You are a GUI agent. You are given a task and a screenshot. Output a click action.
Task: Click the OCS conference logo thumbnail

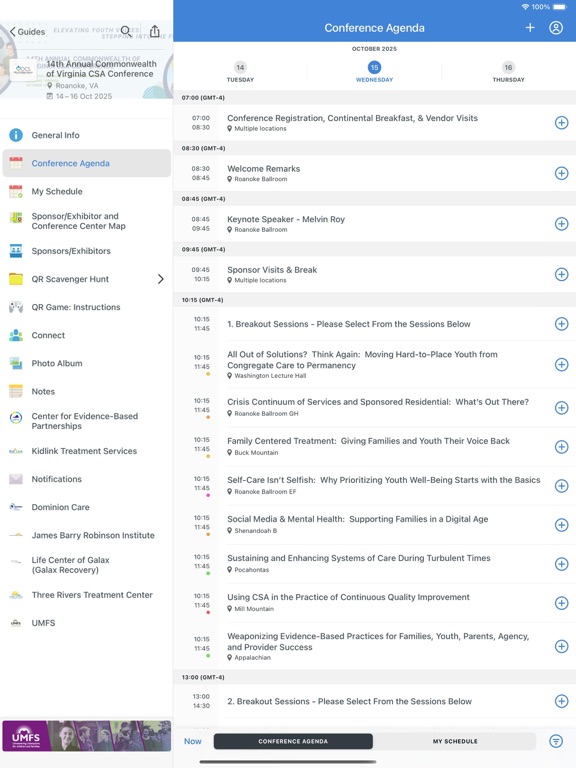[x=23, y=69]
